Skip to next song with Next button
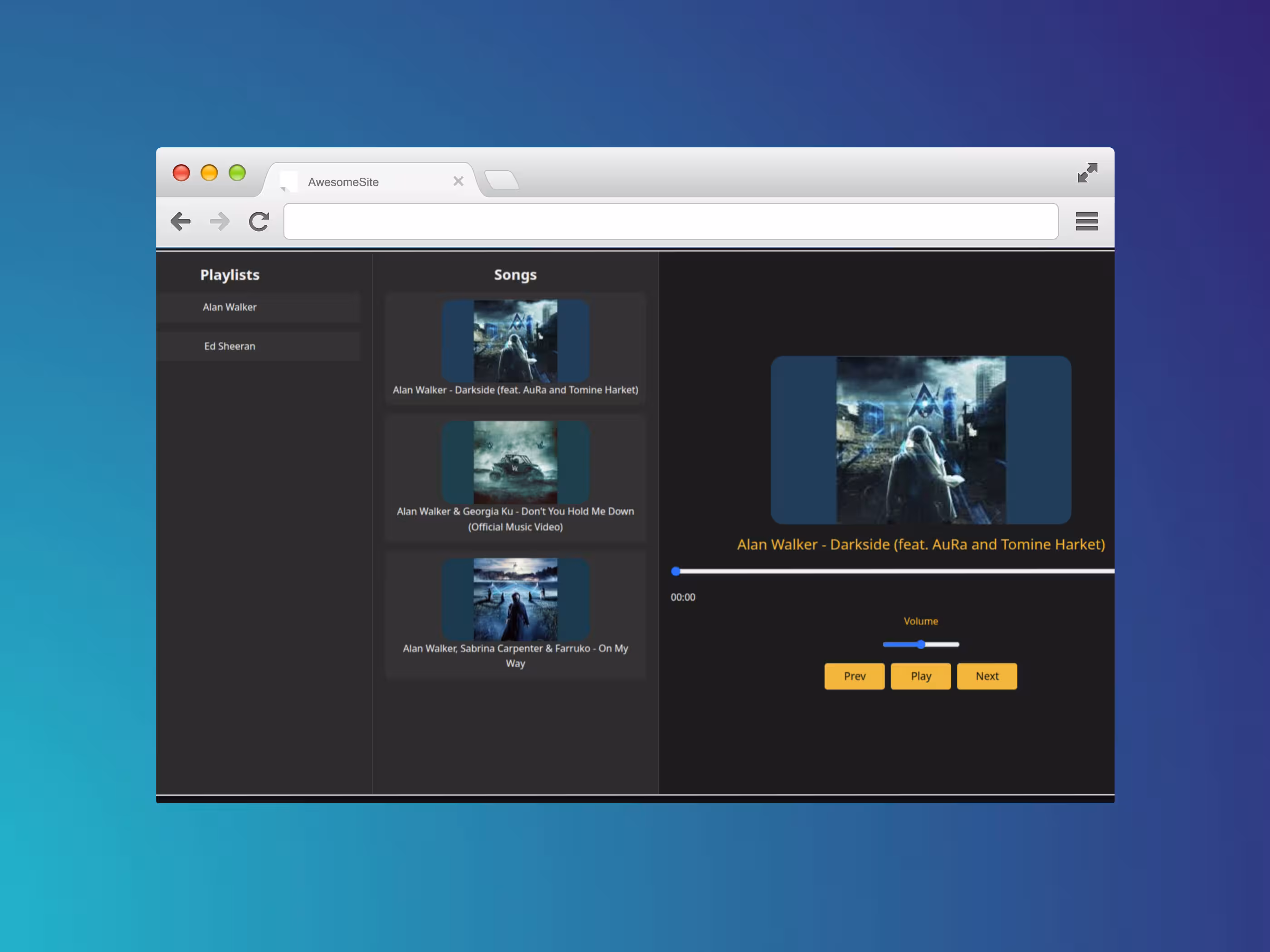This screenshot has height=952, width=1270. tap(987, 676)
